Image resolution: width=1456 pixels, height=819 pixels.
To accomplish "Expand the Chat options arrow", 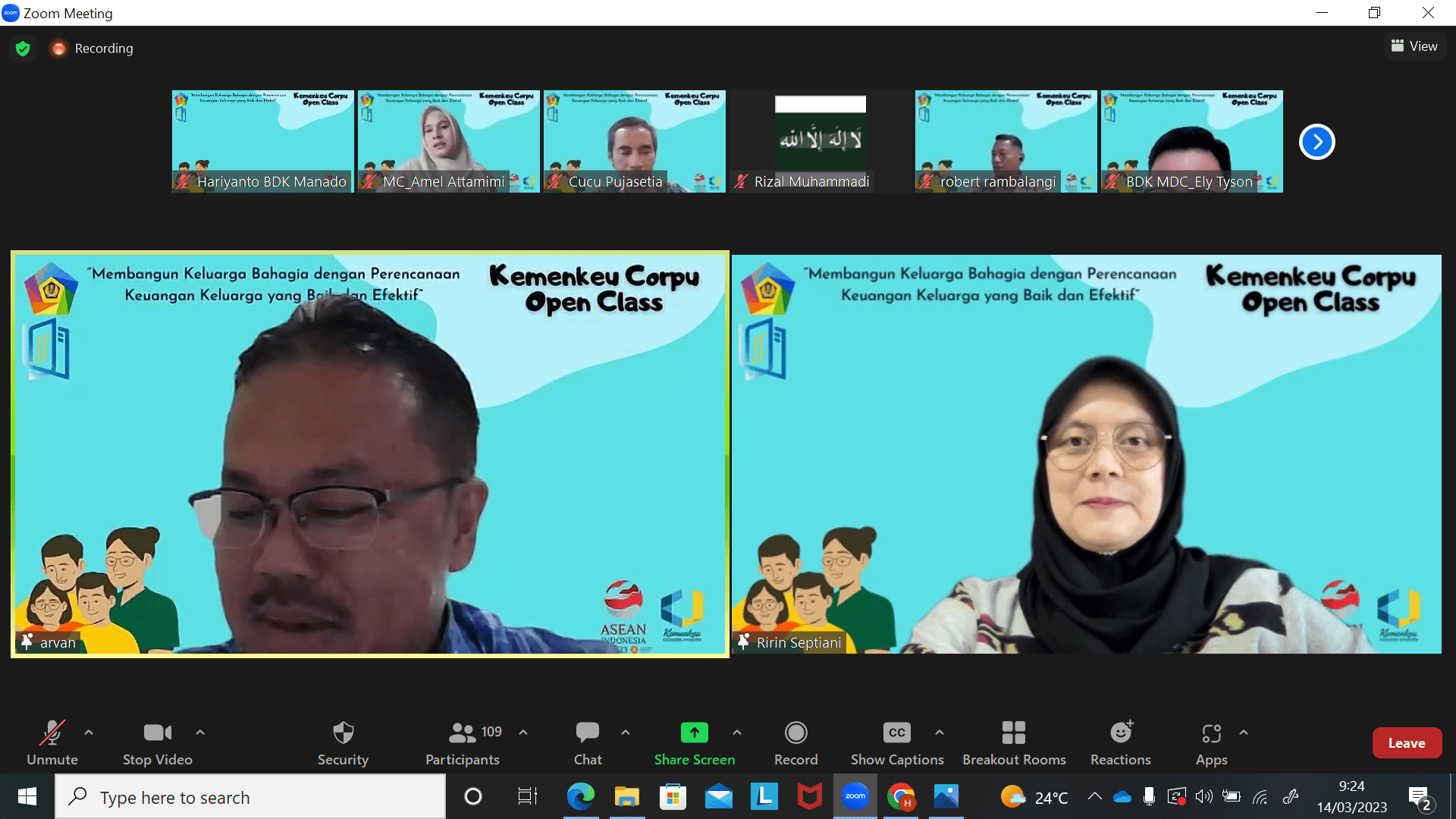I will coord(626,733).
